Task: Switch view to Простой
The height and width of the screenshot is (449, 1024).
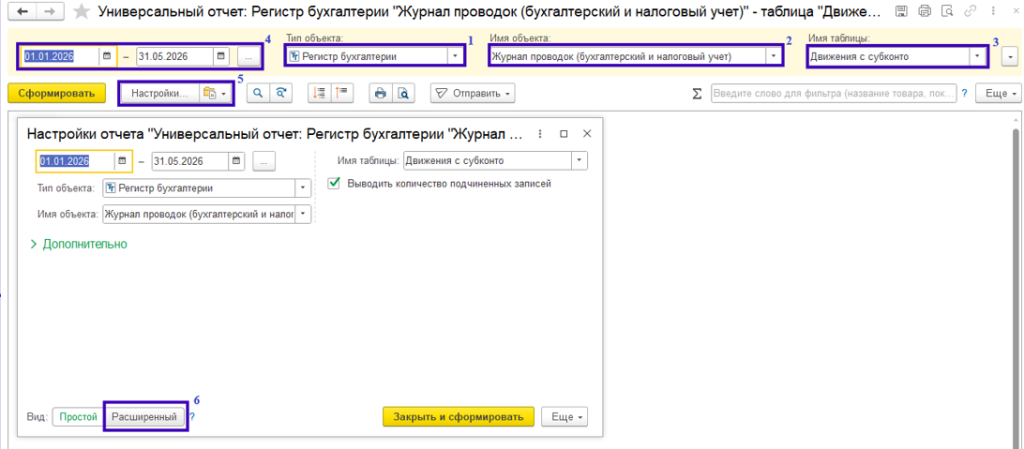Action: (x=78, y=417)
